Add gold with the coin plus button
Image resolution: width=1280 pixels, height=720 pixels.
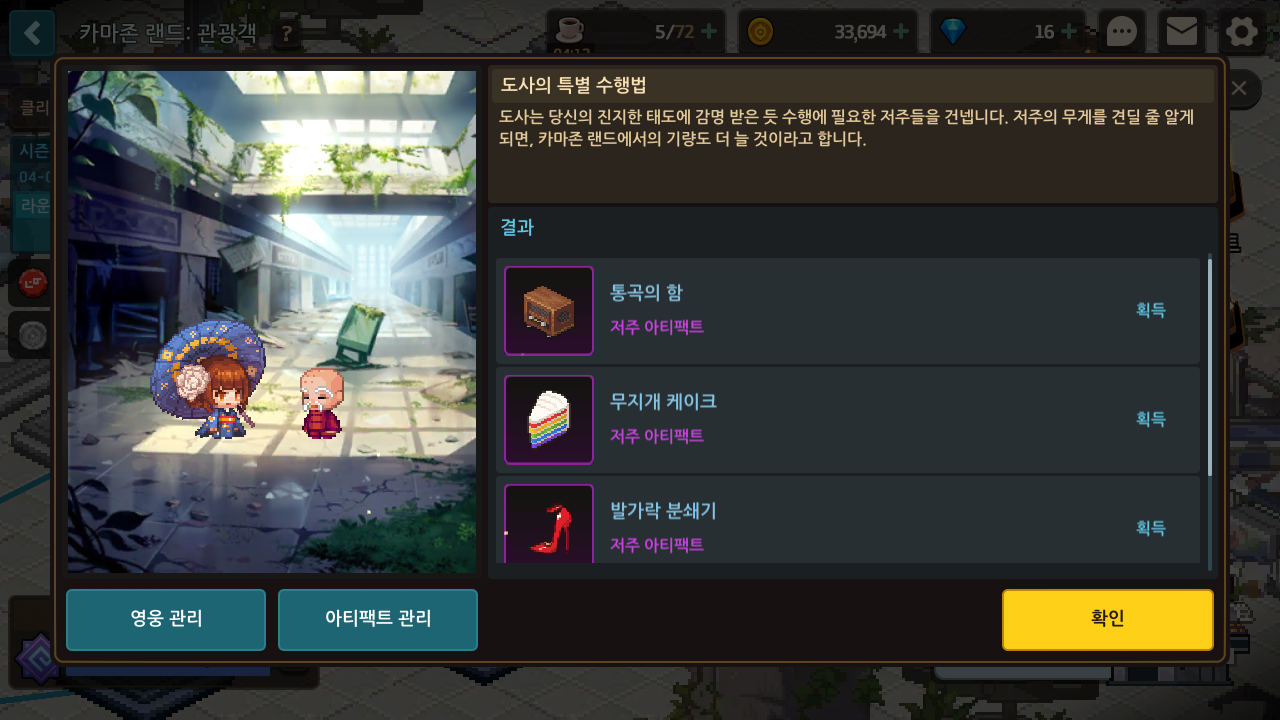tap(901, 32)
